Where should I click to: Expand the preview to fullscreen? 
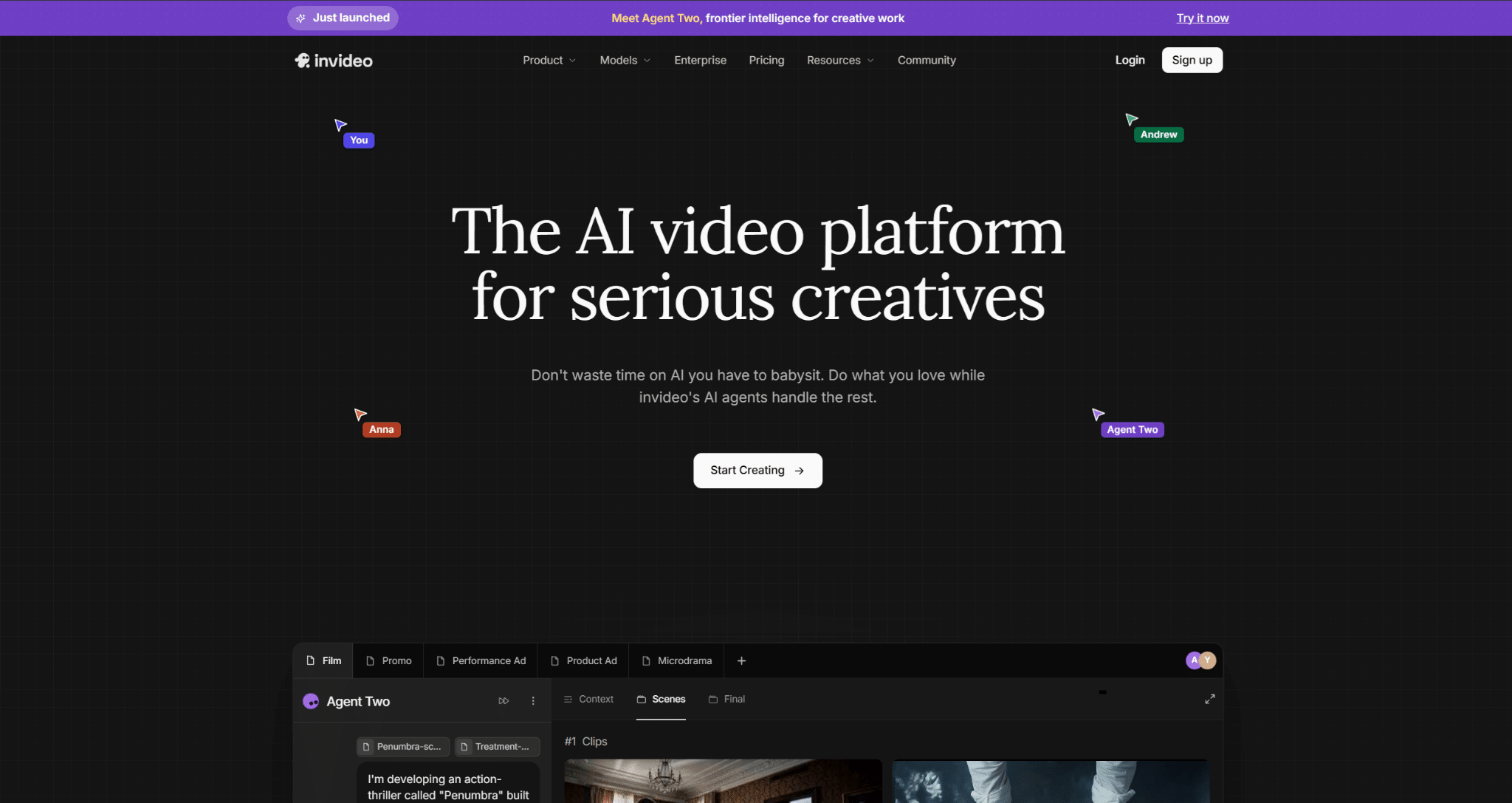click(1210, 699)
